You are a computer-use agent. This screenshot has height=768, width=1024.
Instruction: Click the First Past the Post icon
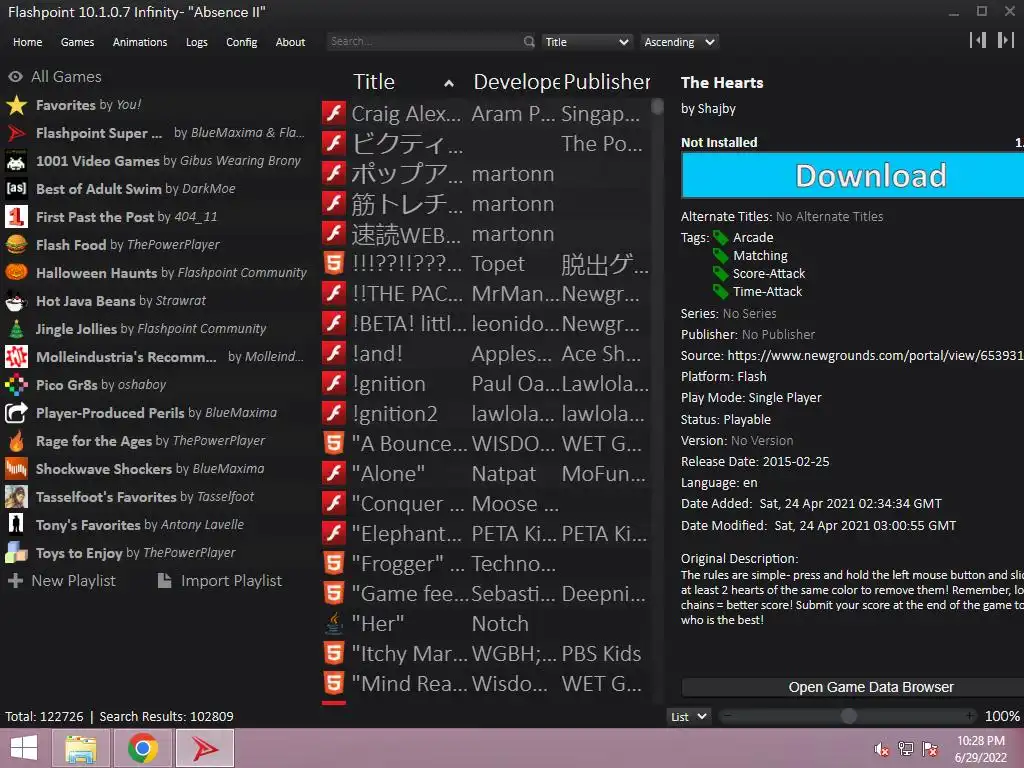pyautogui.click(x=16, y=217)
